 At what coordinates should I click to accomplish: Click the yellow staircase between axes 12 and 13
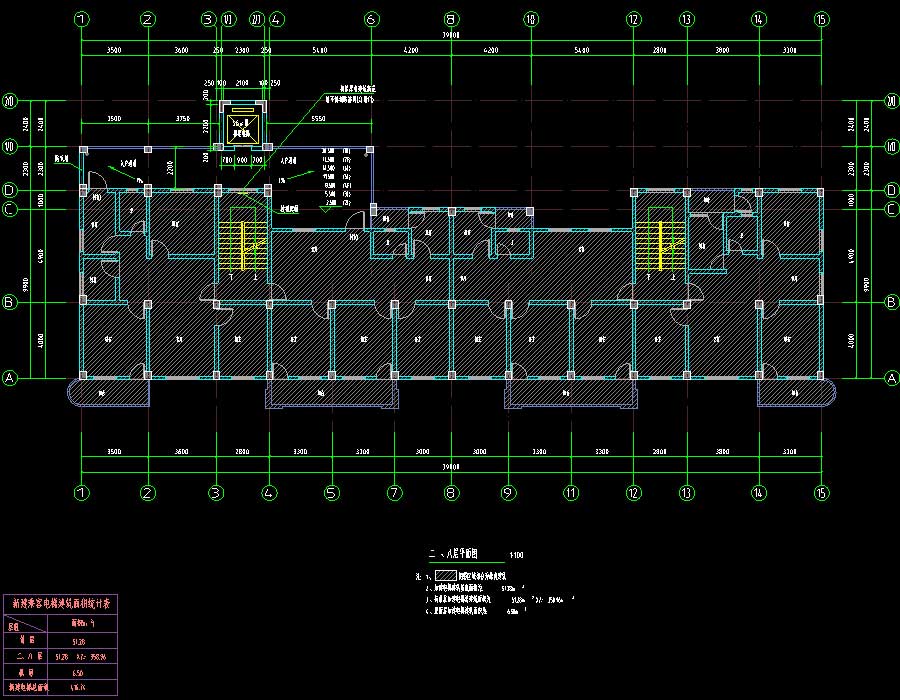click(x=661, y=246)
